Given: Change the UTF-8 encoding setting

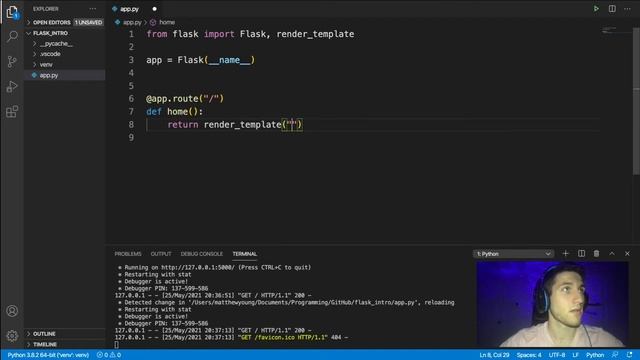Looking at the screenshot, I should click(x=557, y=355).
